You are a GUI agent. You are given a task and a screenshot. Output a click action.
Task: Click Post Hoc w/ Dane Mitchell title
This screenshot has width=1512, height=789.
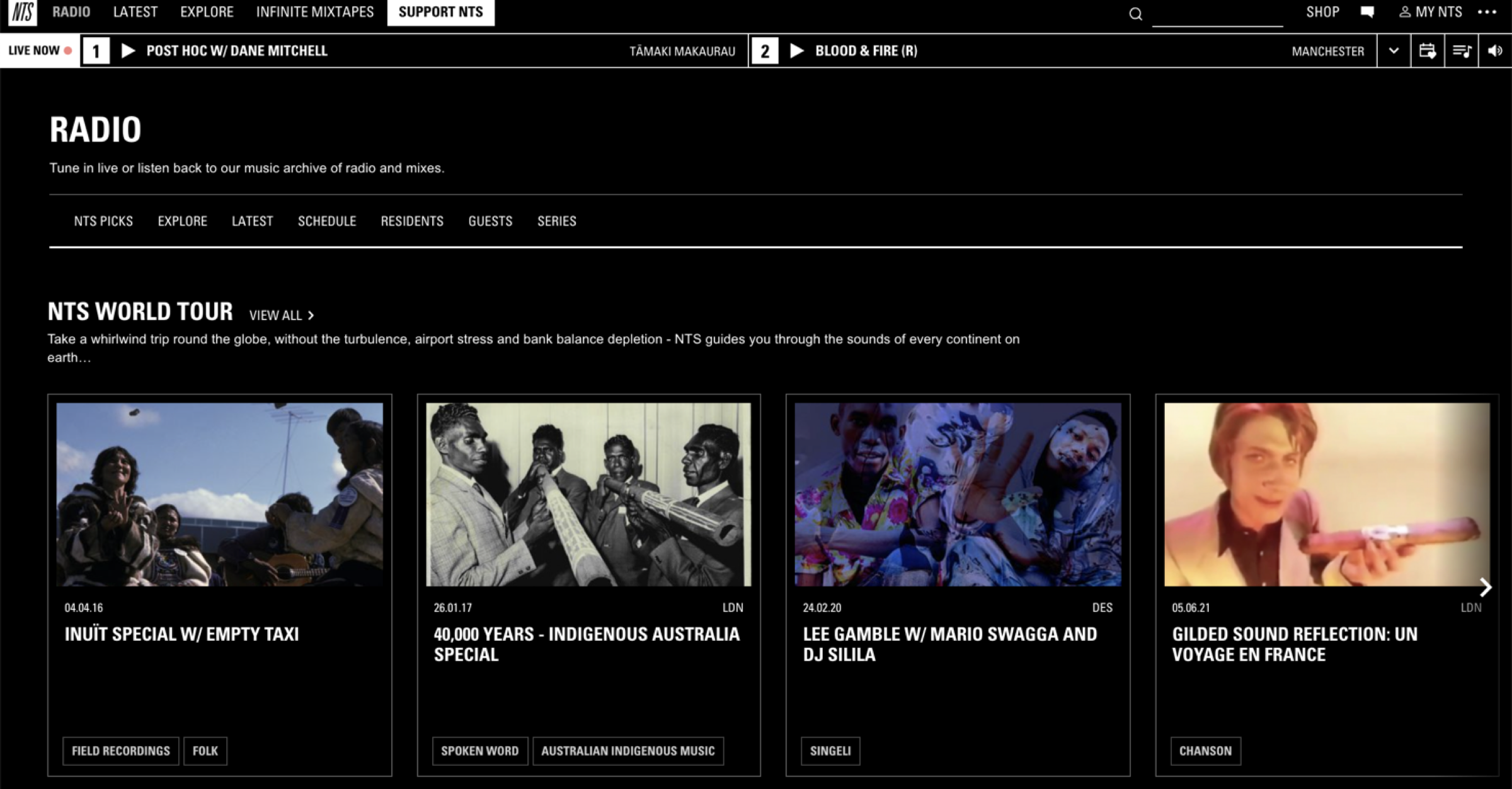[237, 50]
